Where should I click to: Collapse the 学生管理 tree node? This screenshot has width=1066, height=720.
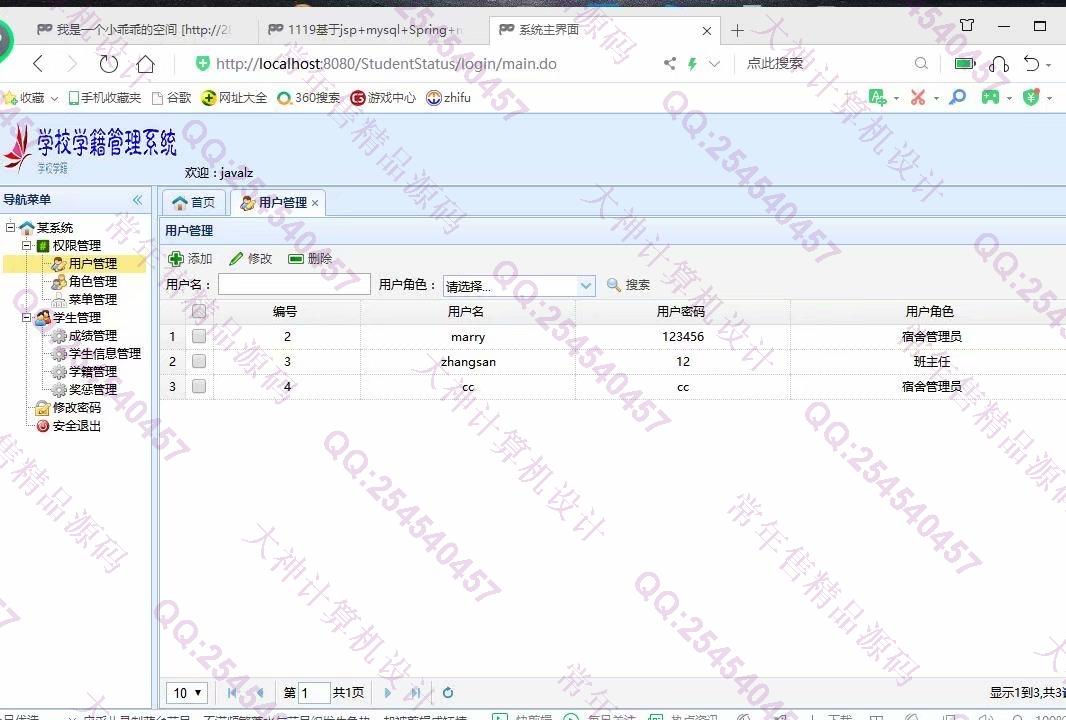click(27, 318)
